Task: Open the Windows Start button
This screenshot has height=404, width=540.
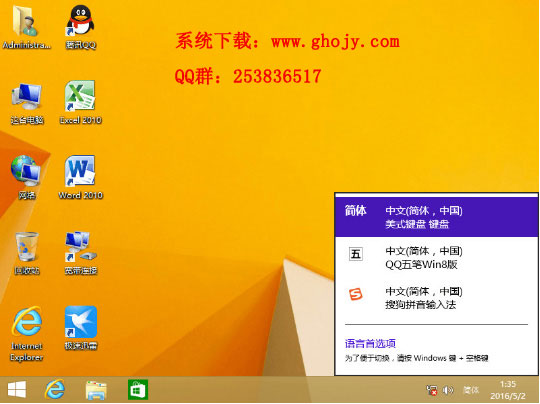Action: pos(17,390)
